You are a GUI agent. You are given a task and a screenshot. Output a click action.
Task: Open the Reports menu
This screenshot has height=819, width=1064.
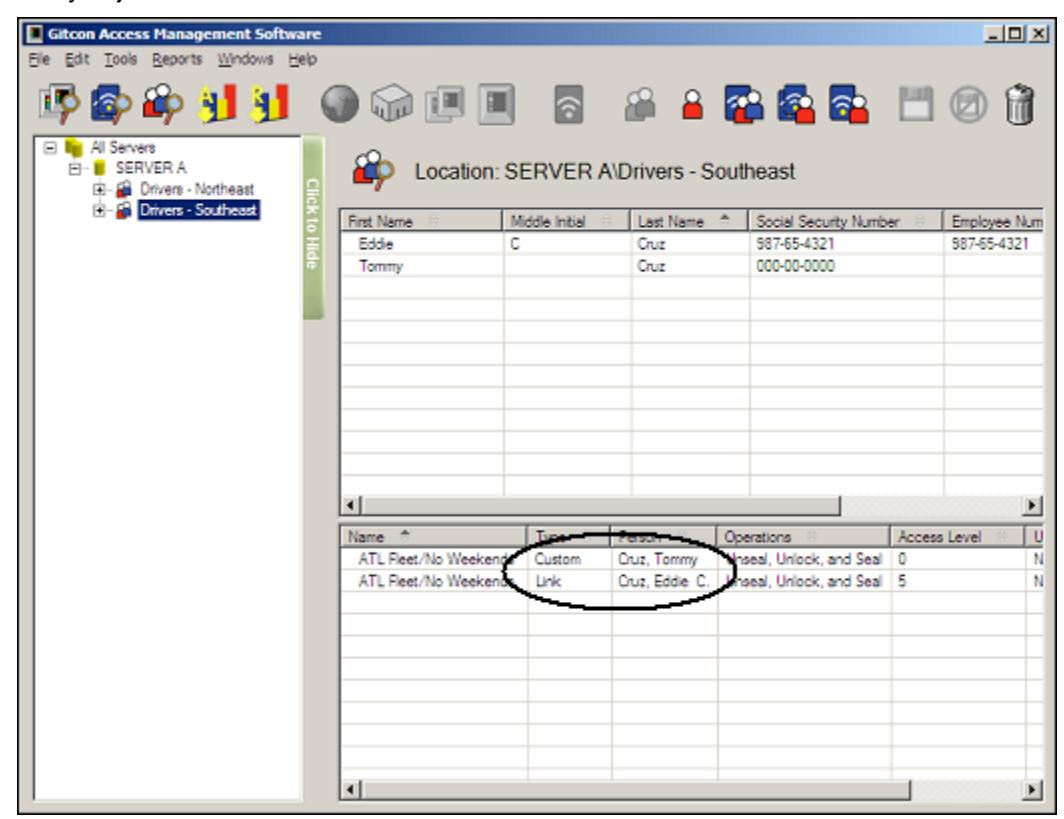click(176, 59)
